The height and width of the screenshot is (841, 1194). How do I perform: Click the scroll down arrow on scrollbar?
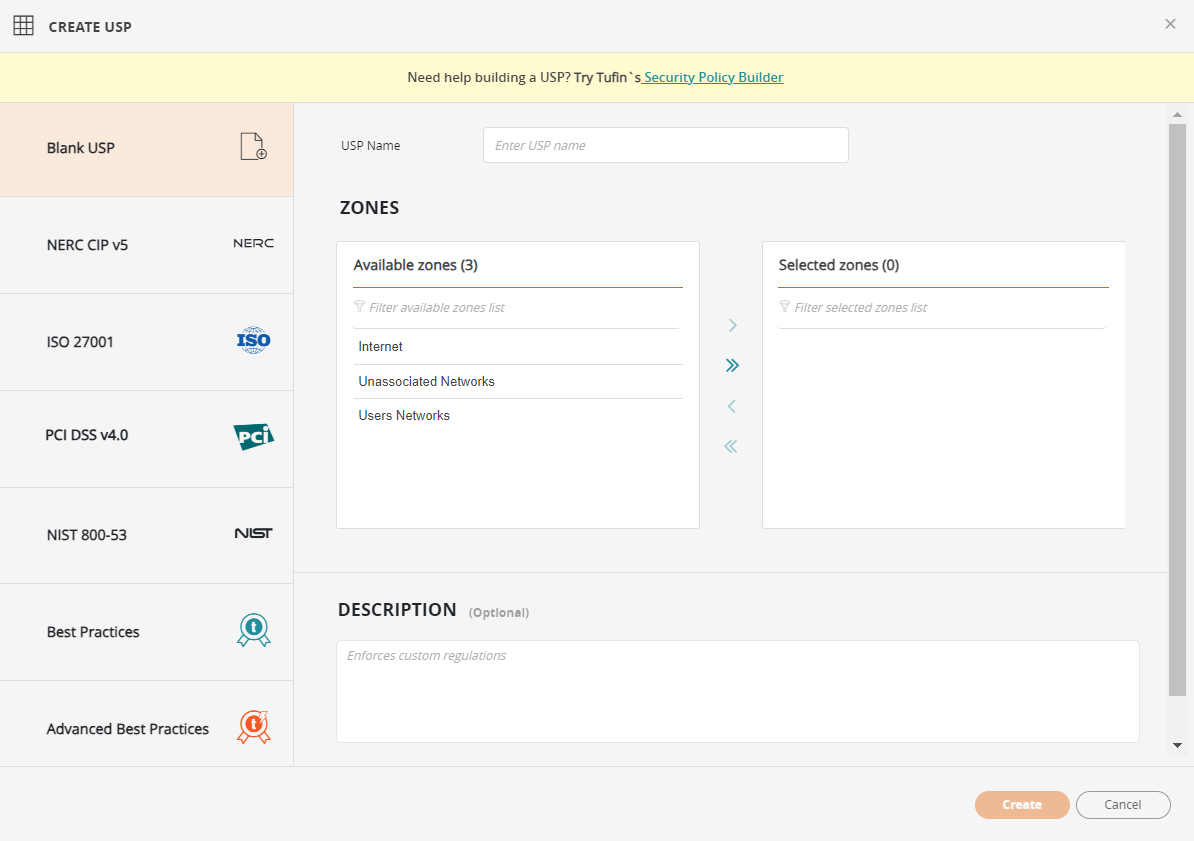point(1177,745)
